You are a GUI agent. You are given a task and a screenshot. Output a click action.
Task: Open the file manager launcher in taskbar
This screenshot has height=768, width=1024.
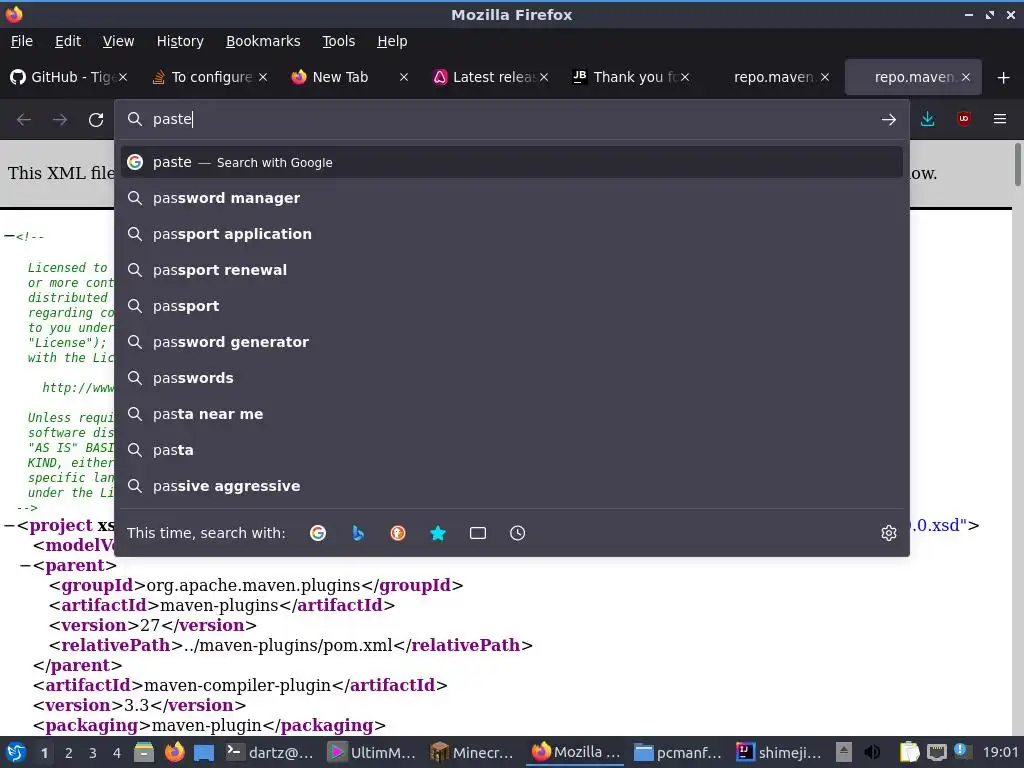(144, 752)
